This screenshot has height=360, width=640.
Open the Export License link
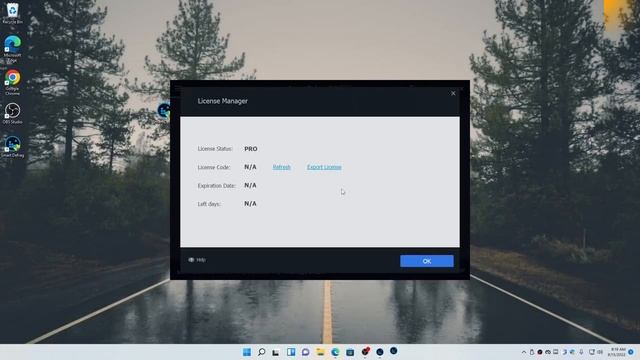(324, 167)
